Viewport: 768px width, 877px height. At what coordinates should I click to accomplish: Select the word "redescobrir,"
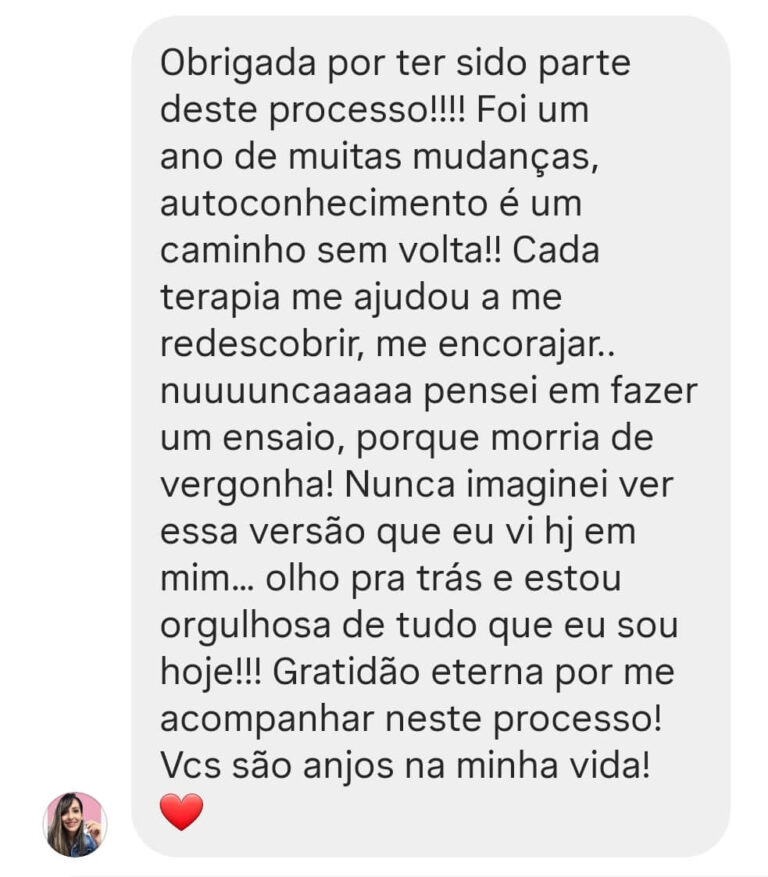point(263,345)
